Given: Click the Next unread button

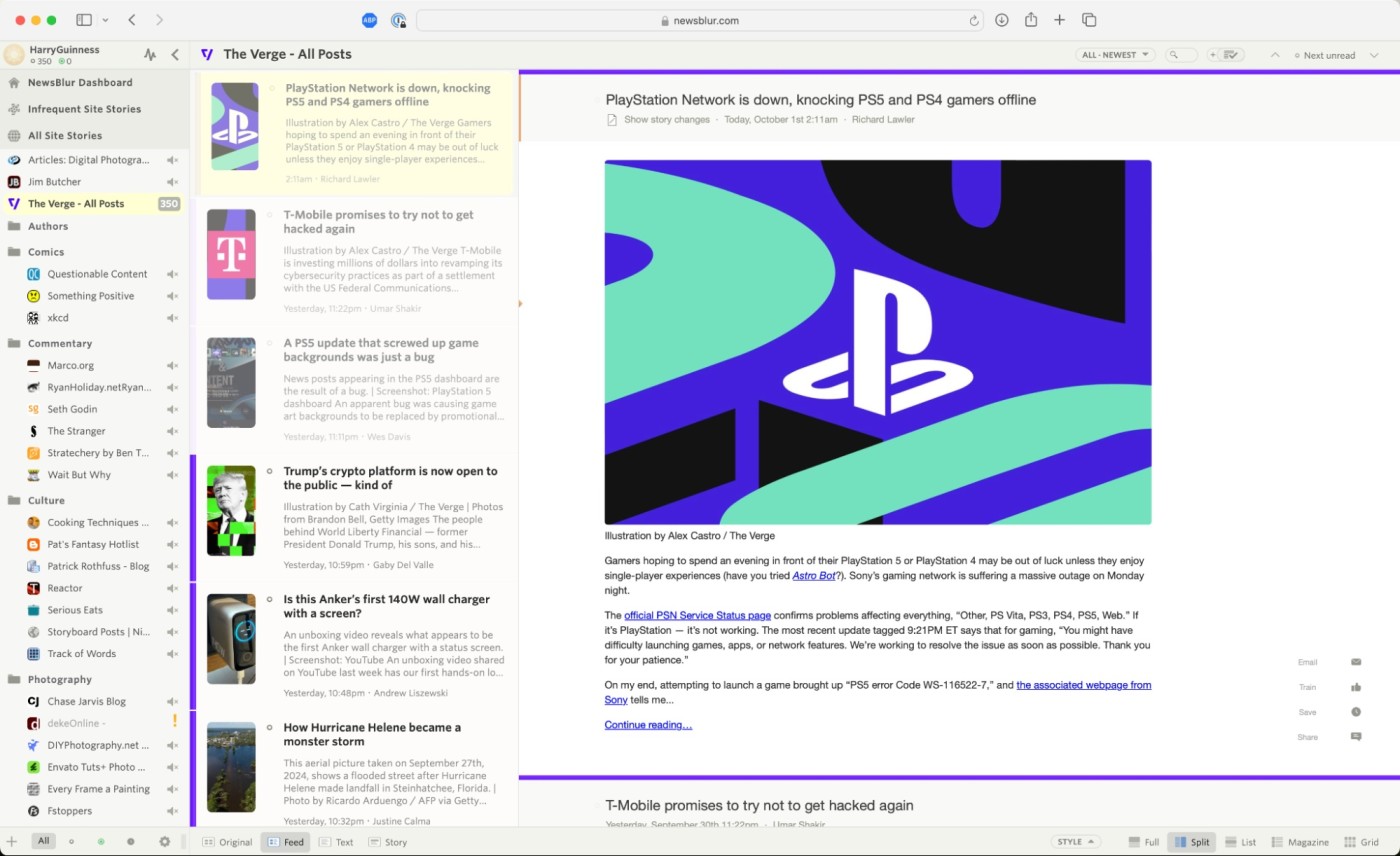Looking at the screenshot, I should point(1324,55).
